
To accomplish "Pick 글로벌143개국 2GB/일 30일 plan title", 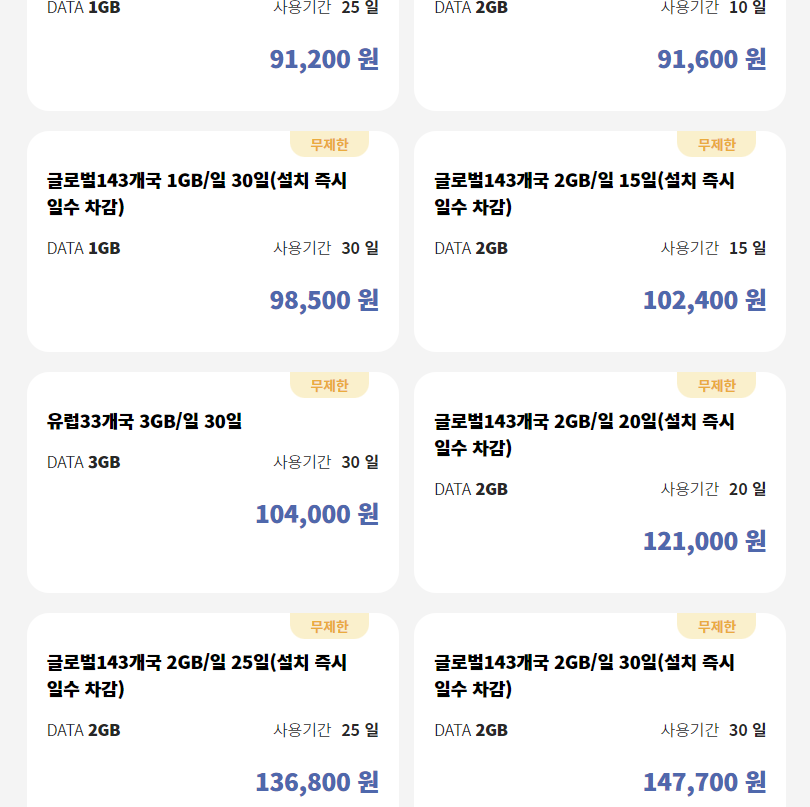I will coord(584,676).
